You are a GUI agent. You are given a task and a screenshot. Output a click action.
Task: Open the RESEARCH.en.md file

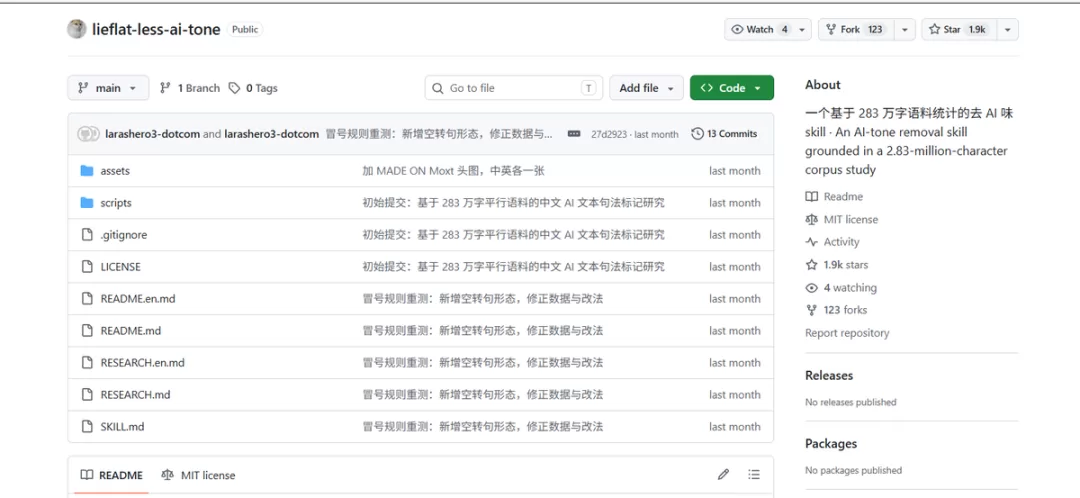tap(143, 363)
